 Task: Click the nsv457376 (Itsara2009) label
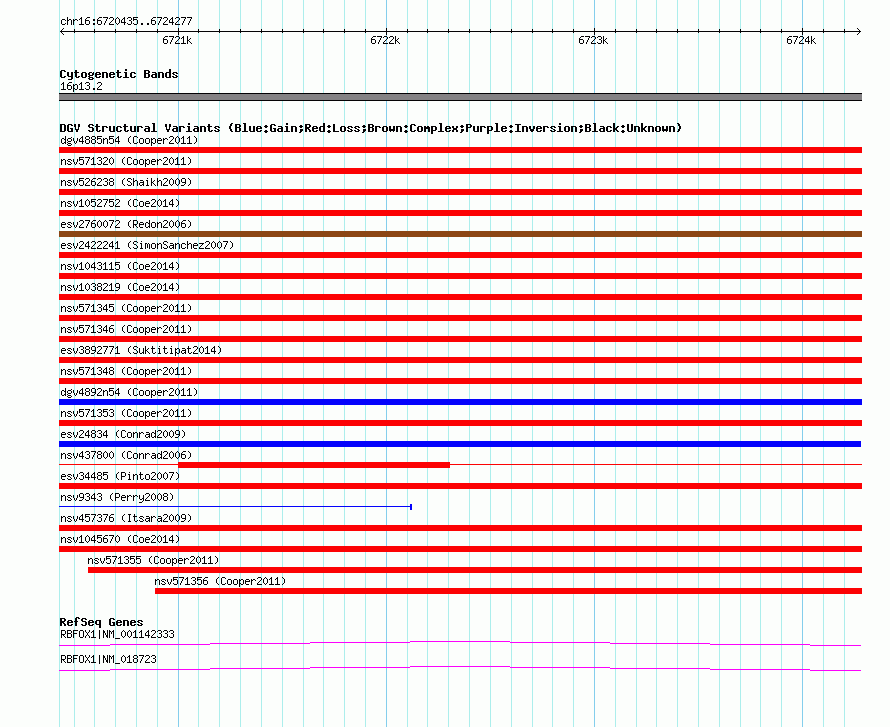click(126, 518)
